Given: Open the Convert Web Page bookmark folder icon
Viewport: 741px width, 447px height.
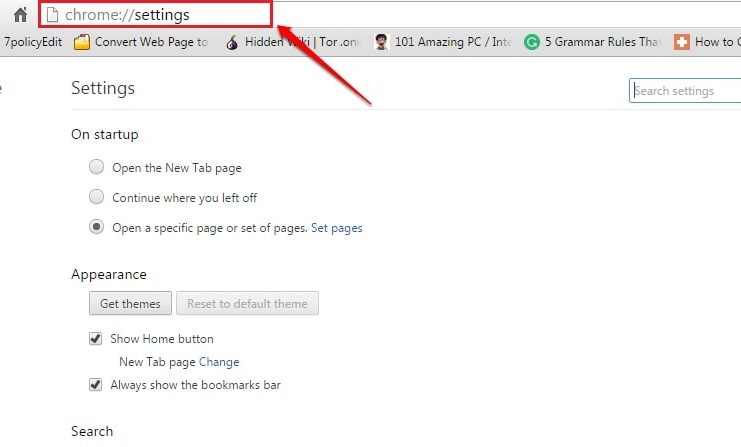Looking at the screenshot, I should 82,43.
